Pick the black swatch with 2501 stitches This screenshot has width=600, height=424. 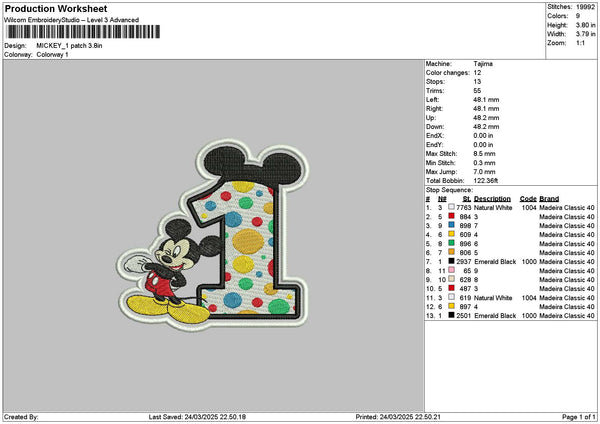pyautogui.click(x=452, y=315)
